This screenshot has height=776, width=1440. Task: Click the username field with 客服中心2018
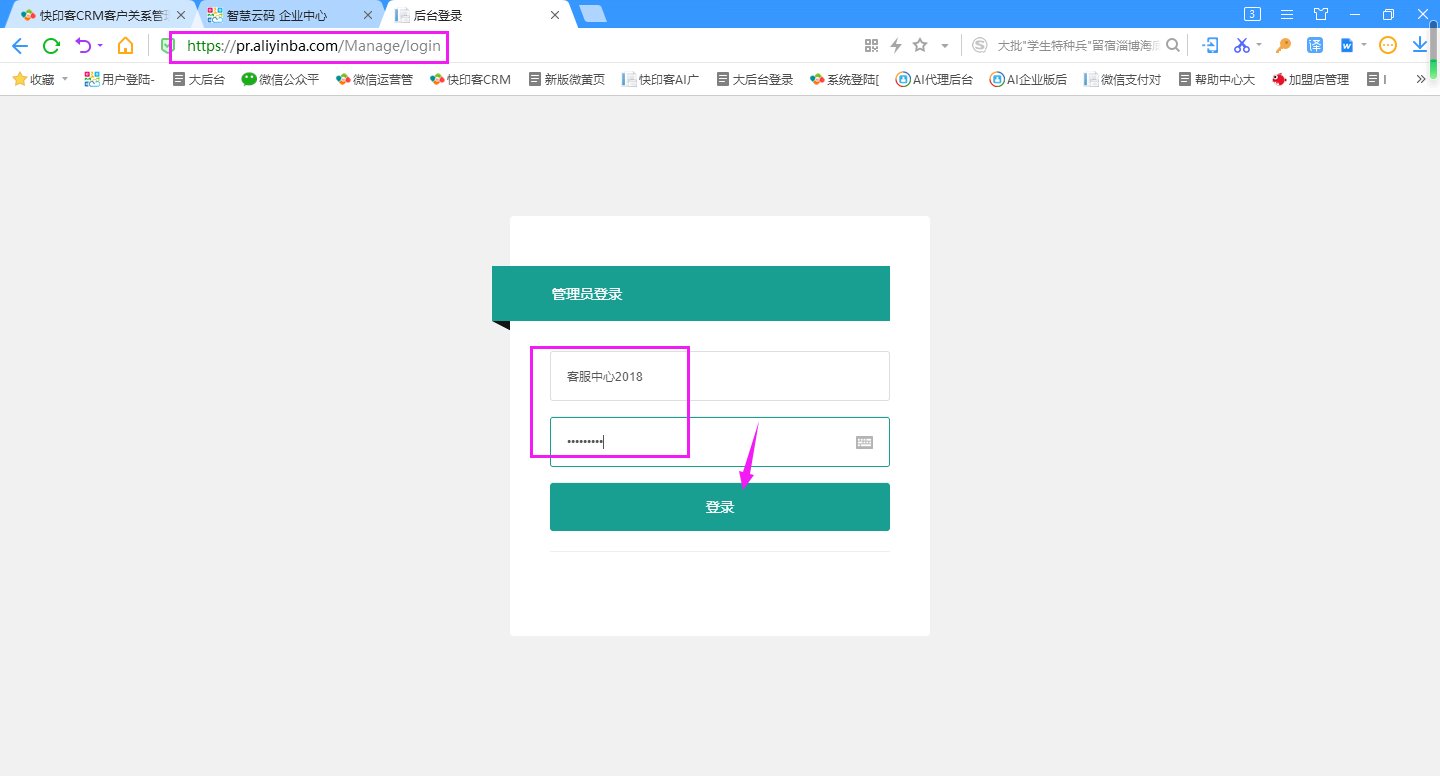tap(719, 376)
